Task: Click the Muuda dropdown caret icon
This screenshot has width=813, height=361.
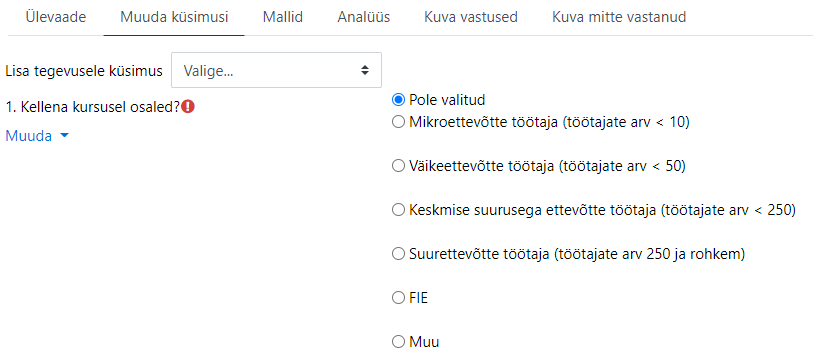Action: coord(64,136)
